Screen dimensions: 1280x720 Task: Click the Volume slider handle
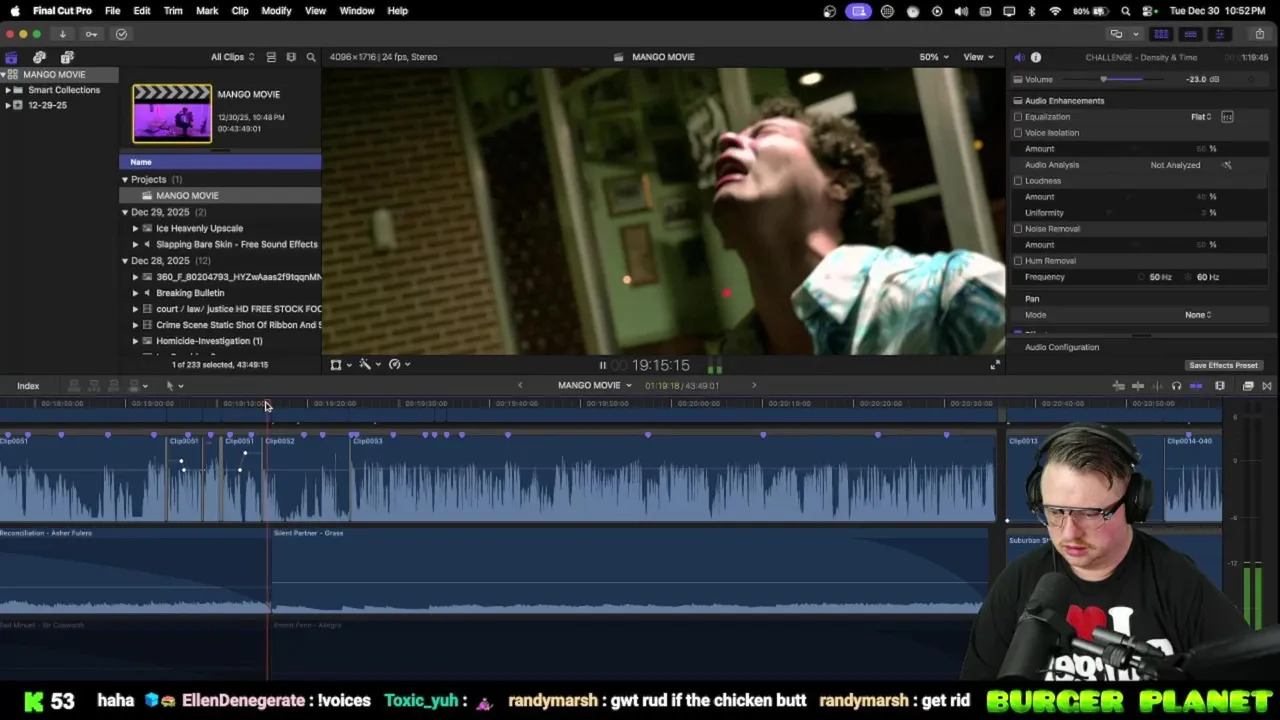point(1104,79)
